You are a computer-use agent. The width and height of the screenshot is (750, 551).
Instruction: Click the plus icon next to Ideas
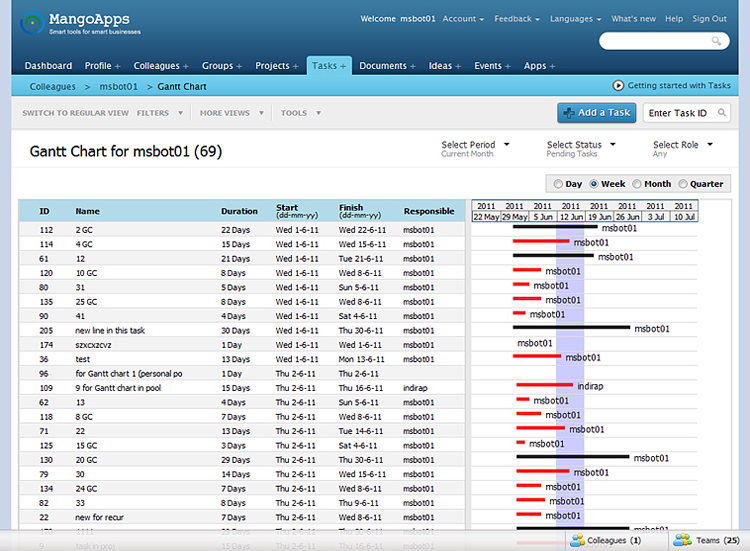click(x=458, y=66)
